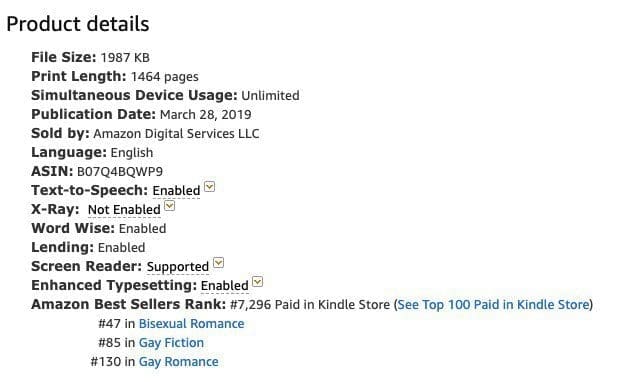Go to the Gay Fiction category
This screenshot has height=382, width=636.
pyautogui.click(x=171, y=343)
